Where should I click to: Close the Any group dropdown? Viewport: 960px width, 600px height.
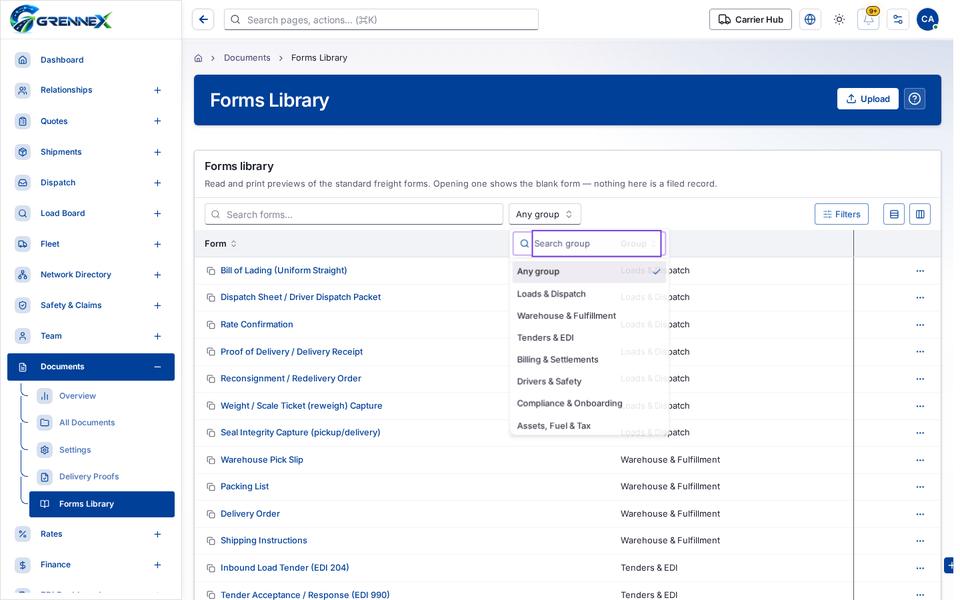(x=544, y=214)
